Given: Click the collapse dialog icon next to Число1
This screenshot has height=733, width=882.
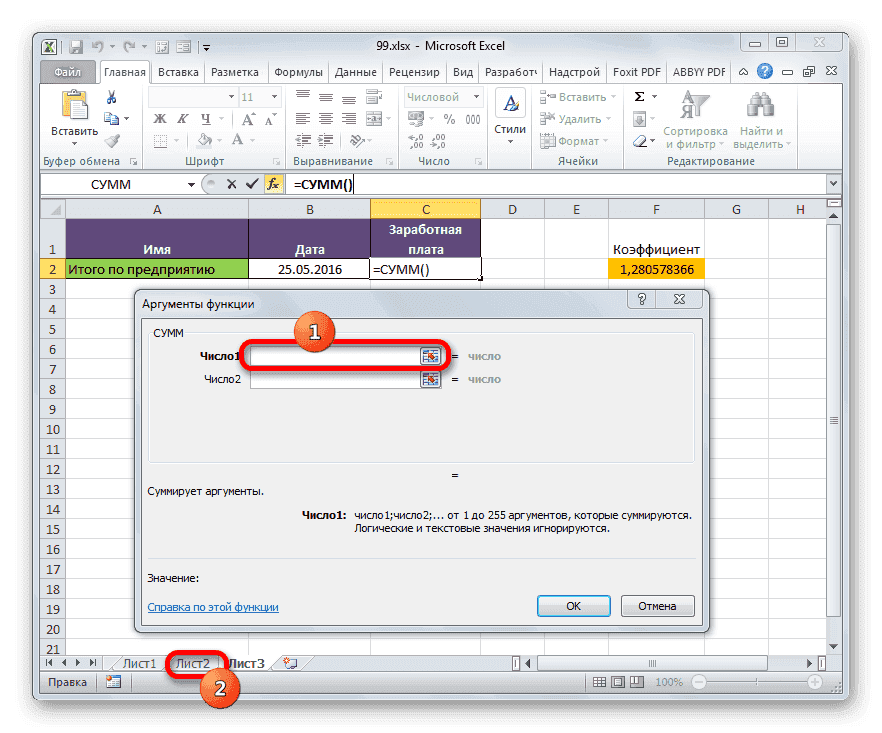Looking at the screenshot, I should coord(430,356).
